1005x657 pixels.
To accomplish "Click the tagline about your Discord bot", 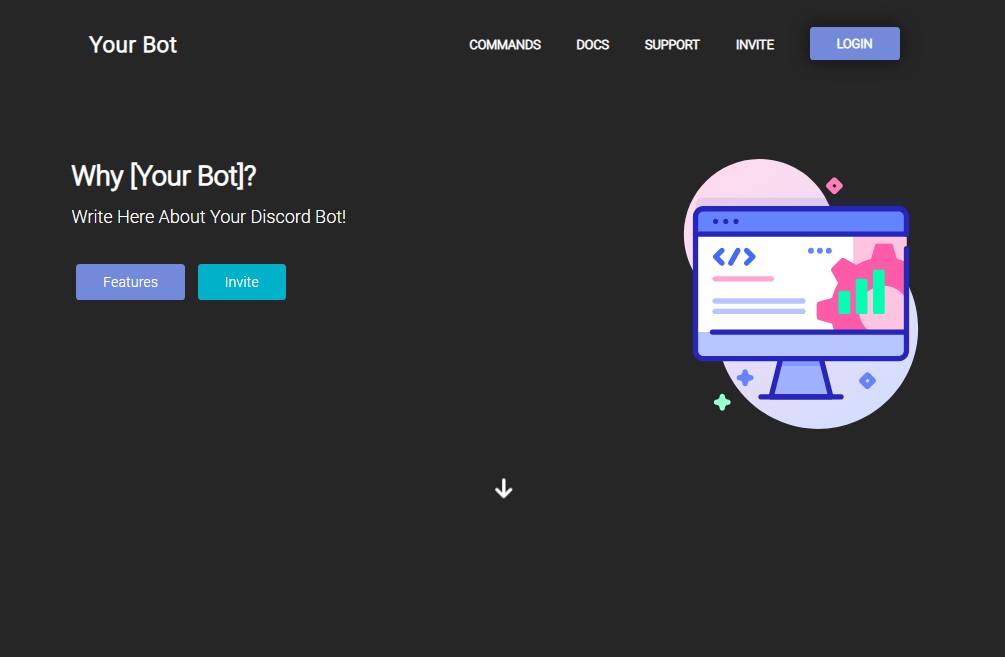I will coord(208,217).
